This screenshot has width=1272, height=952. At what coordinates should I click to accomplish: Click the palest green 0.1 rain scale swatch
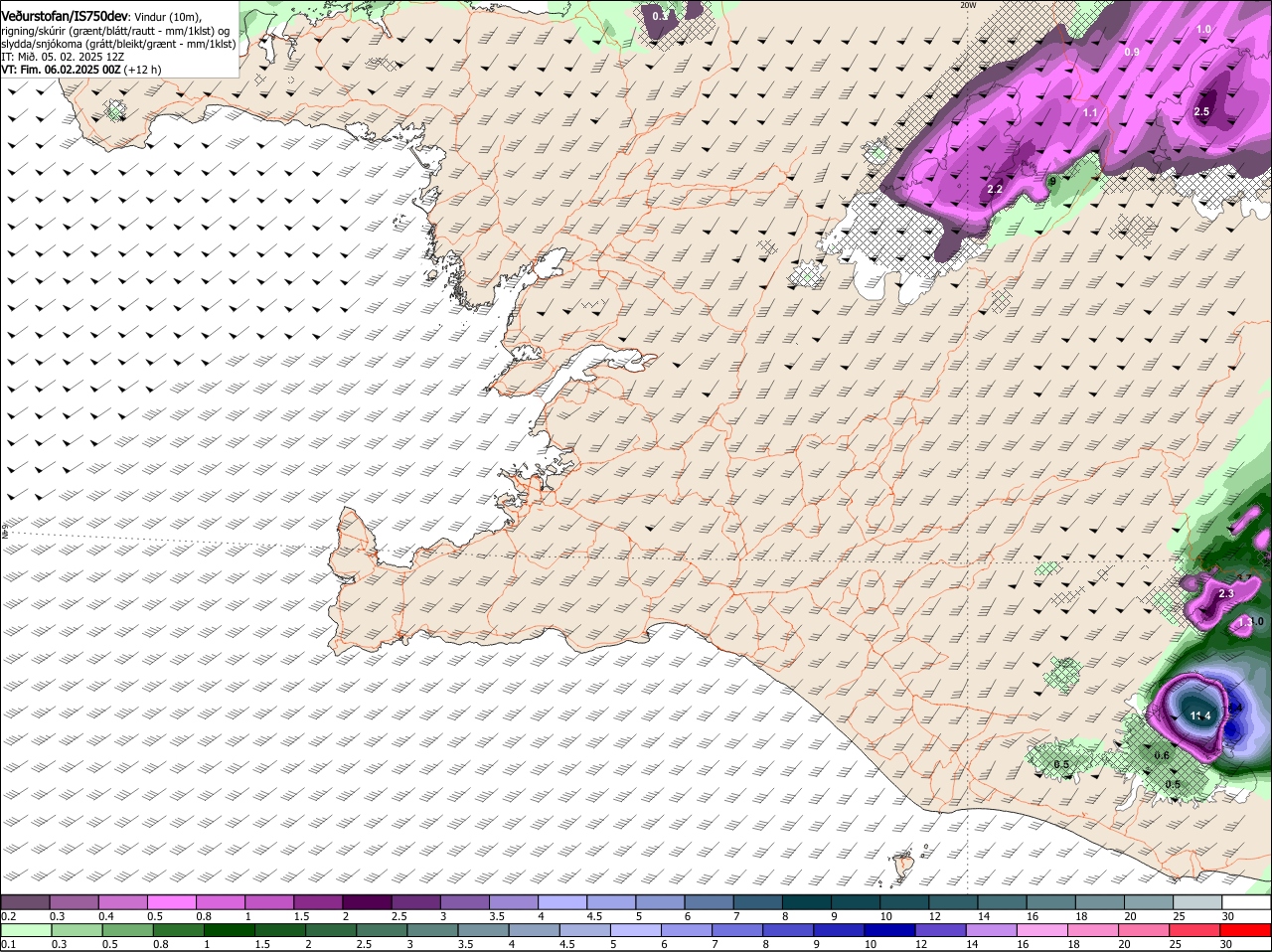25,929
